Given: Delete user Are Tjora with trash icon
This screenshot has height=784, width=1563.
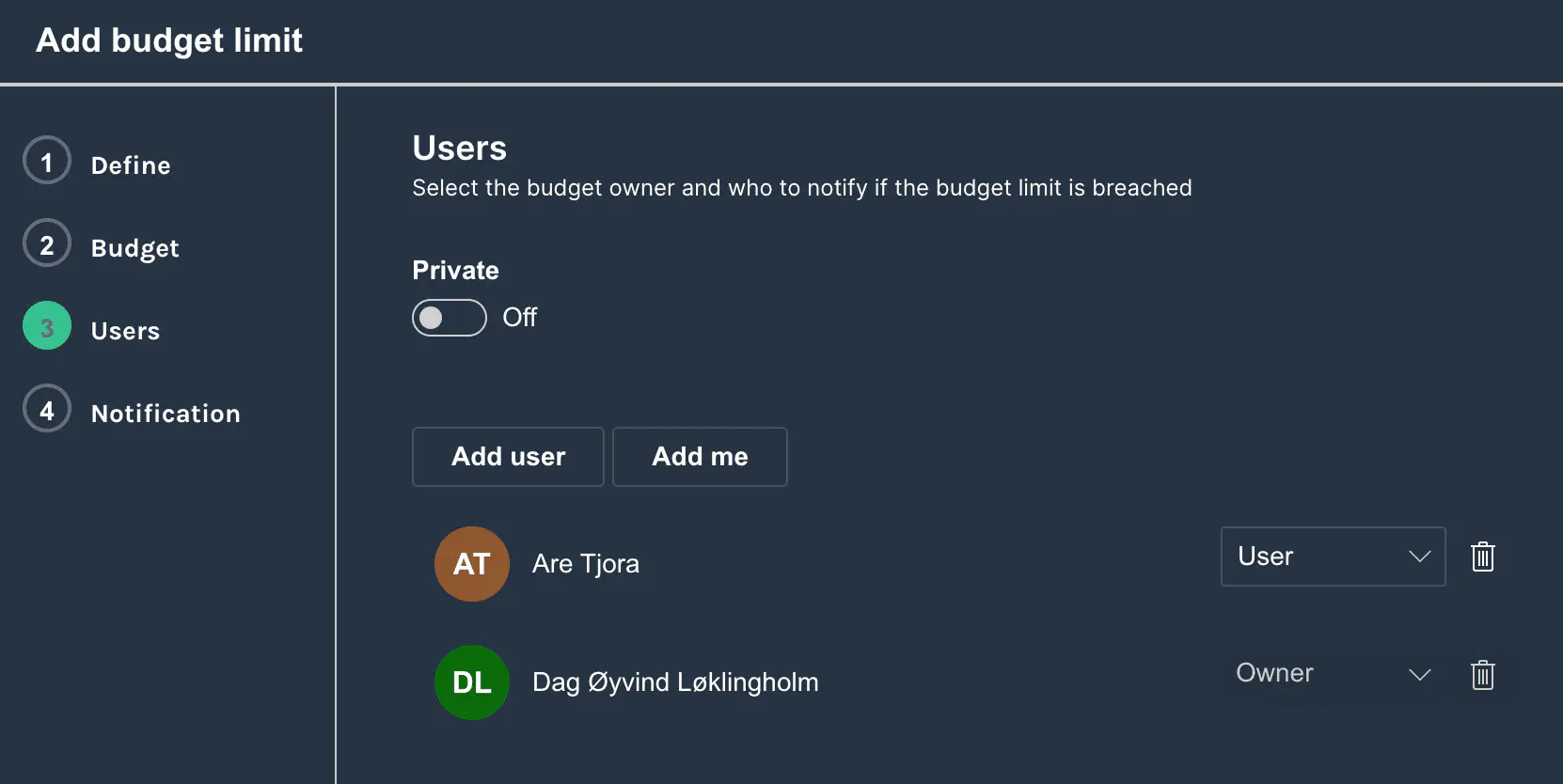Looking at the screenshot, I should tap(1482, 557).
